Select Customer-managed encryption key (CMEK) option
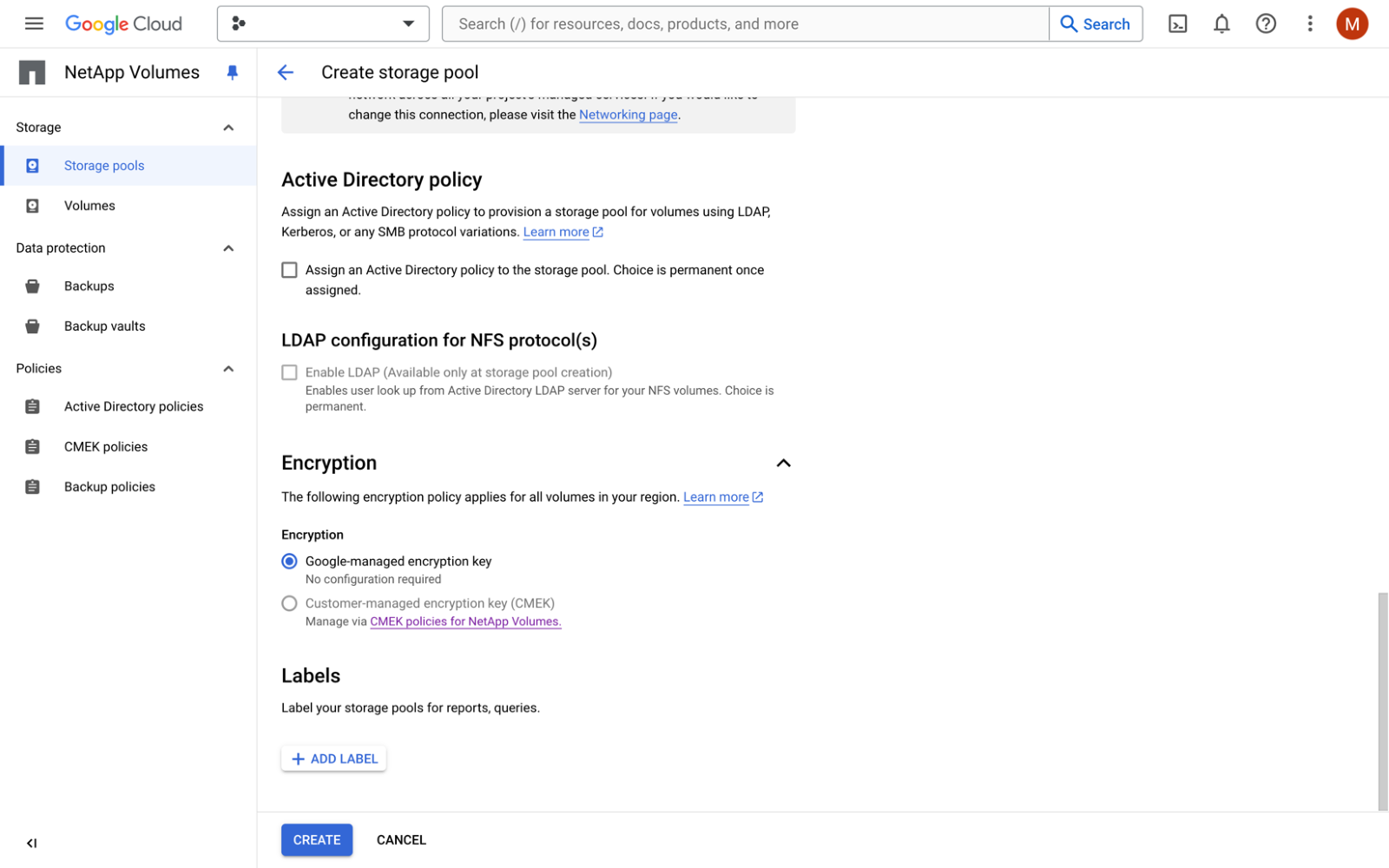The height and width of the screenshot is (868, 1389). pos(289,603)
